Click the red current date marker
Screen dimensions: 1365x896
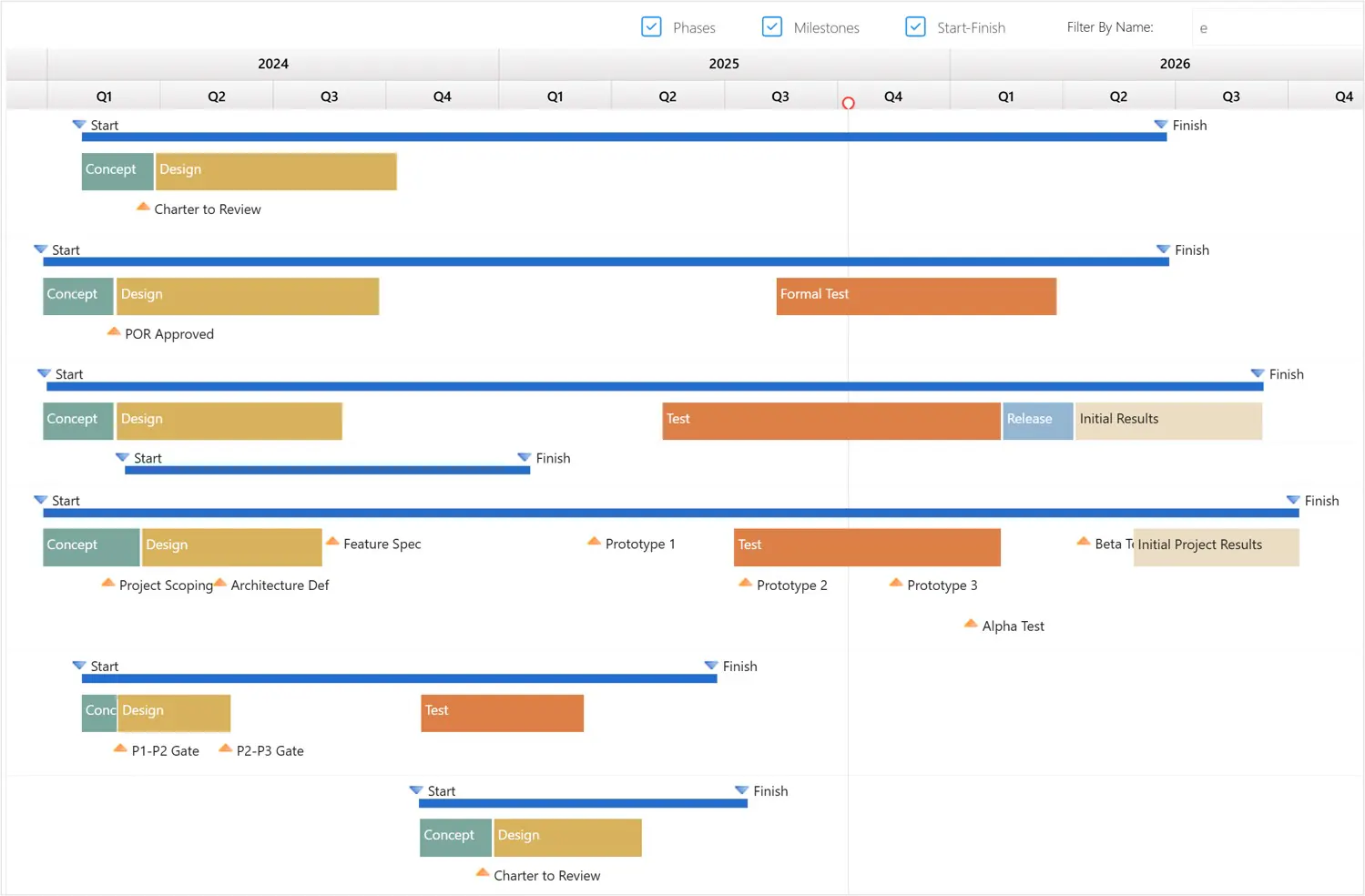(x=848, y=103)
